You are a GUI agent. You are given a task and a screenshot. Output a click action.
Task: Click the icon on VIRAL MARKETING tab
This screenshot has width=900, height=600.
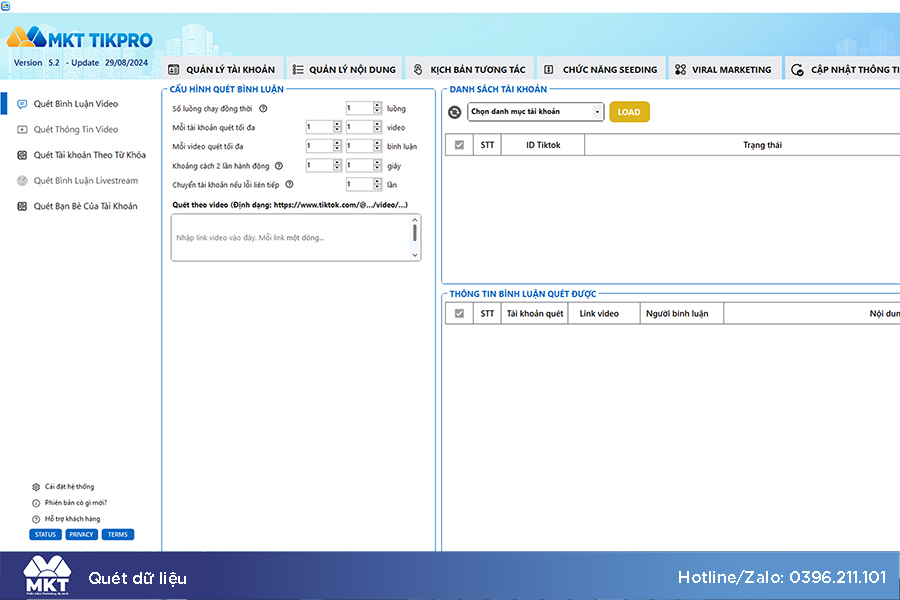coord(680,69)
